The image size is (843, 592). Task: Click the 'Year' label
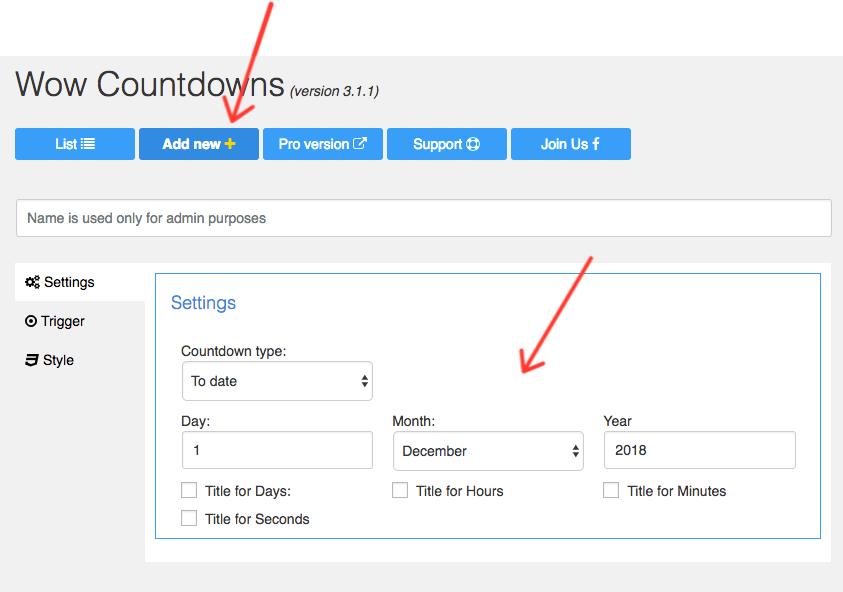pyautogui.click(x=618, y=421)
